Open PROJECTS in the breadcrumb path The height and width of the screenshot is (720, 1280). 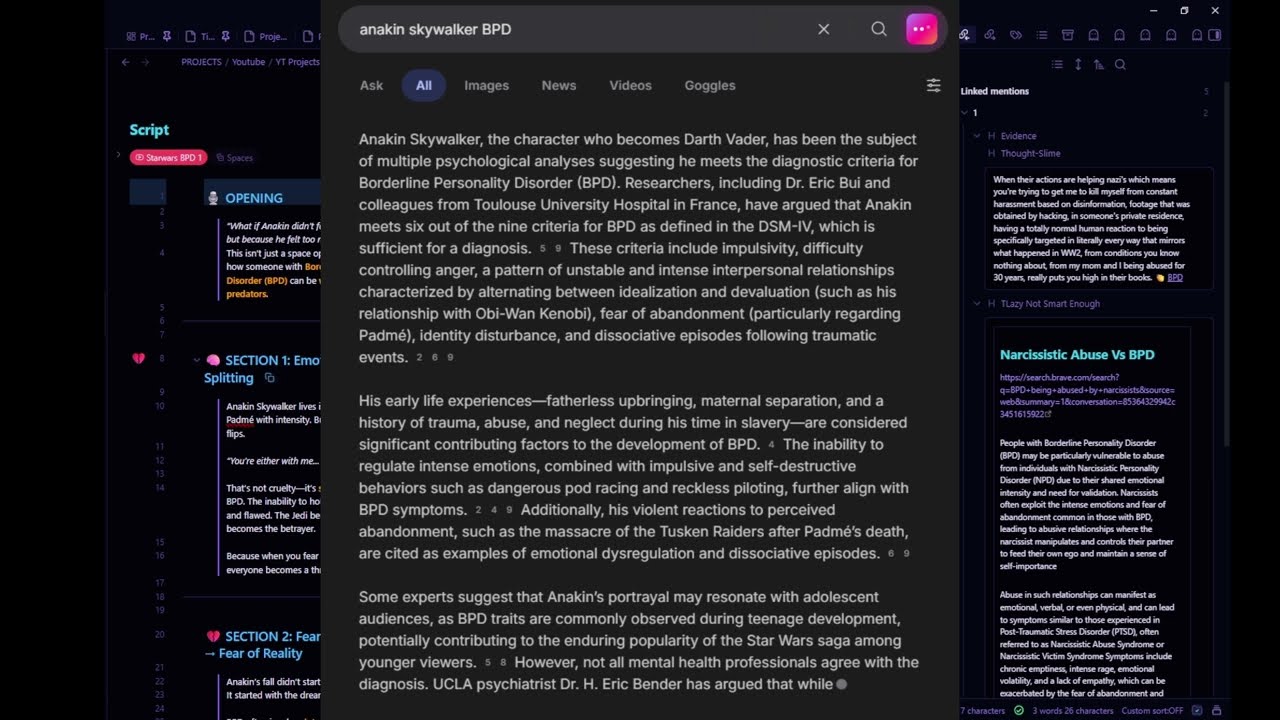point(201,62)
